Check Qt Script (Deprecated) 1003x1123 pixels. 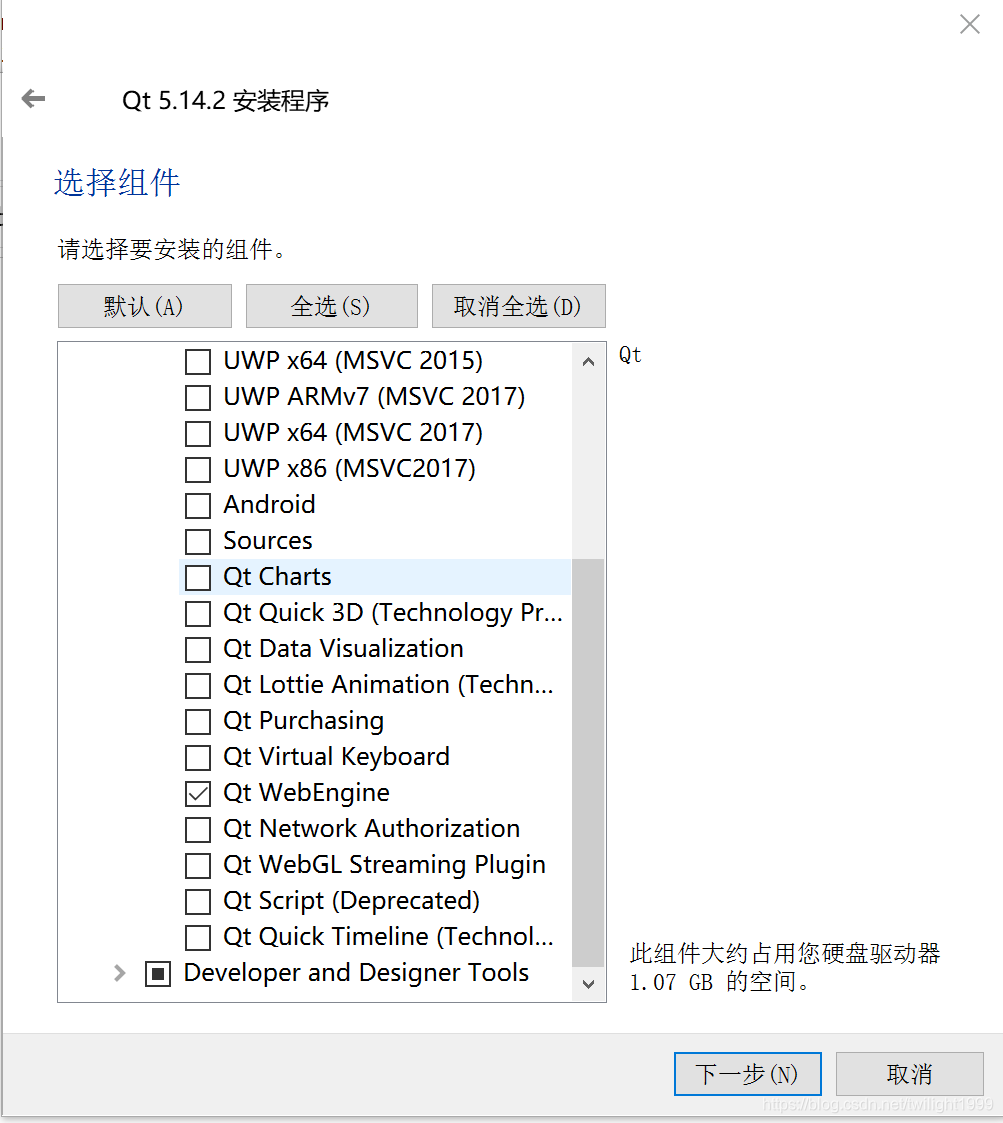pyautogui.click(x=197, y=901)
